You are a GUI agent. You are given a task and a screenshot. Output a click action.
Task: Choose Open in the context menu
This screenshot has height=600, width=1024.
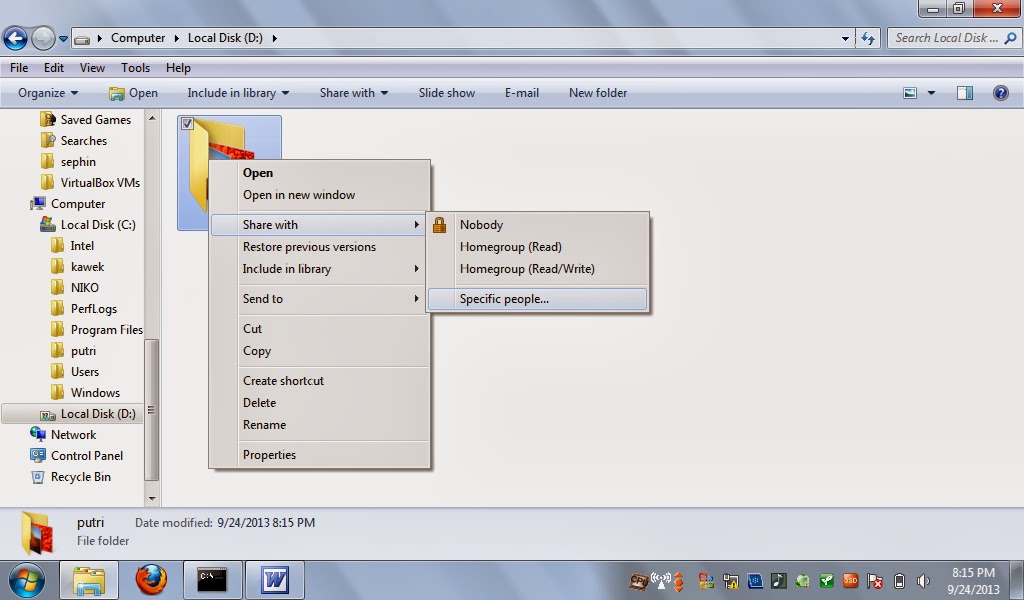coord(320,172)
